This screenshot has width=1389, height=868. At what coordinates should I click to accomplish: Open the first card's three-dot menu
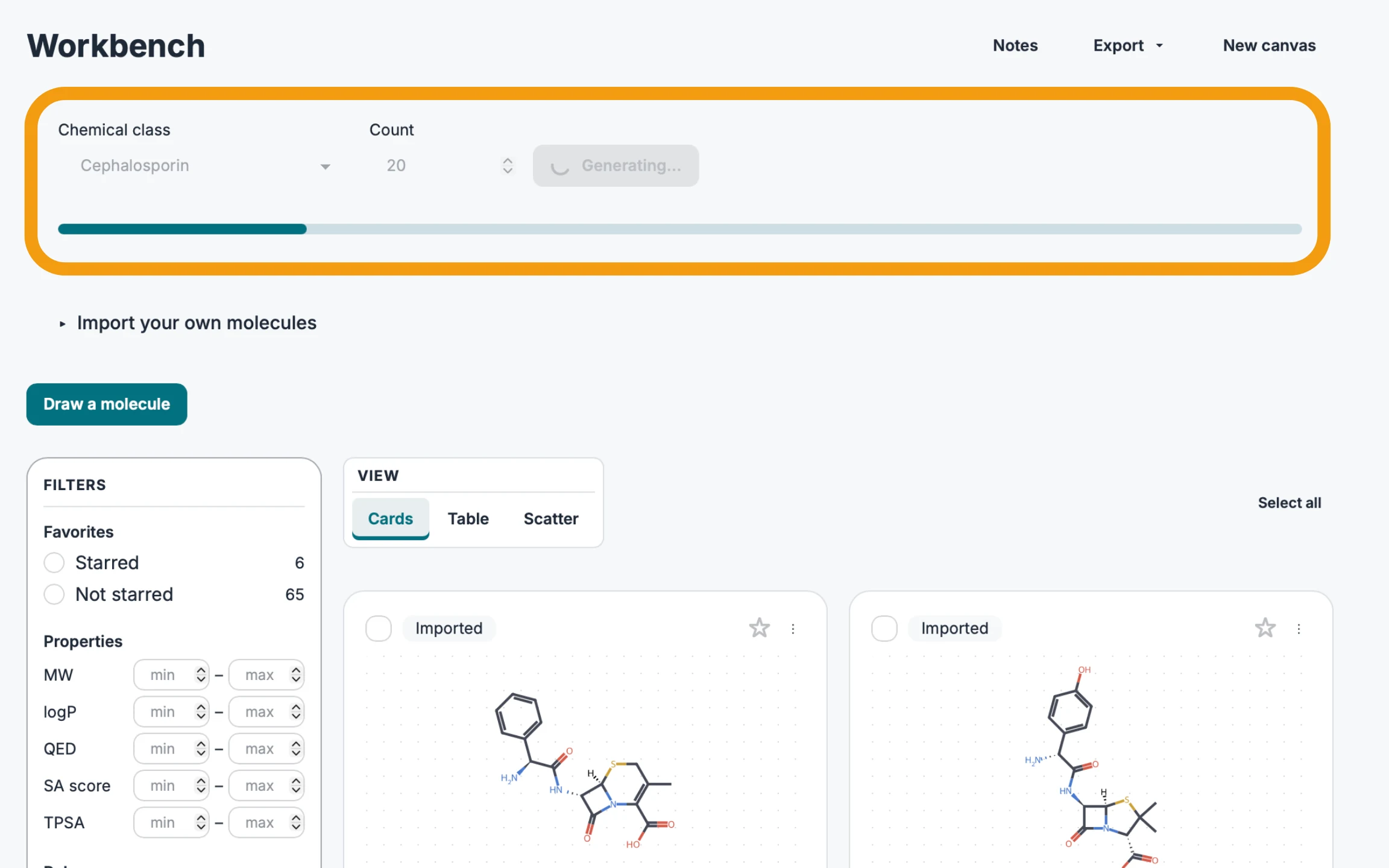pyautogui.click(x=793, y=629)
